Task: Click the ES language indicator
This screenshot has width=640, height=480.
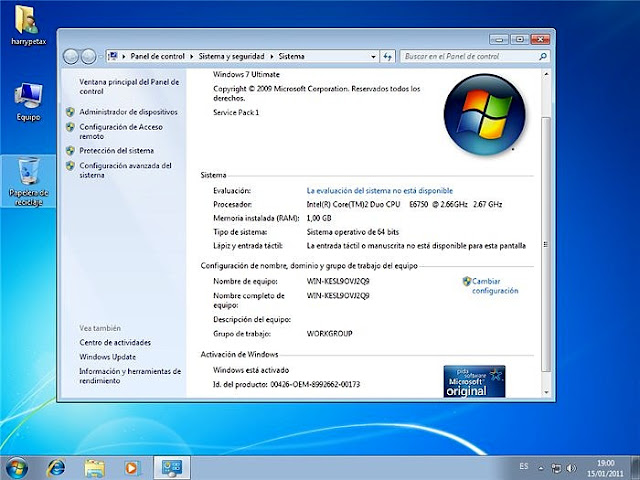Action: pos(524,466)
